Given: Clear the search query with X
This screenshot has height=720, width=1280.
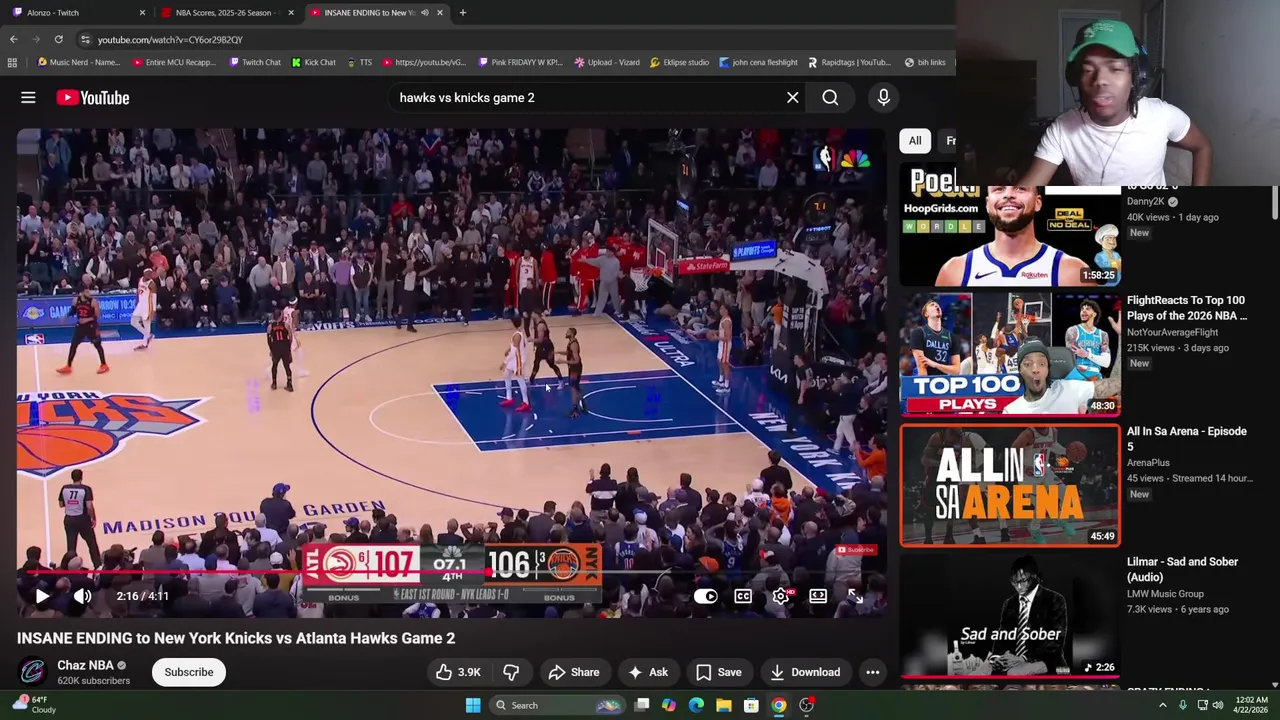Looking at the screenshot, I should pos(792,97).
